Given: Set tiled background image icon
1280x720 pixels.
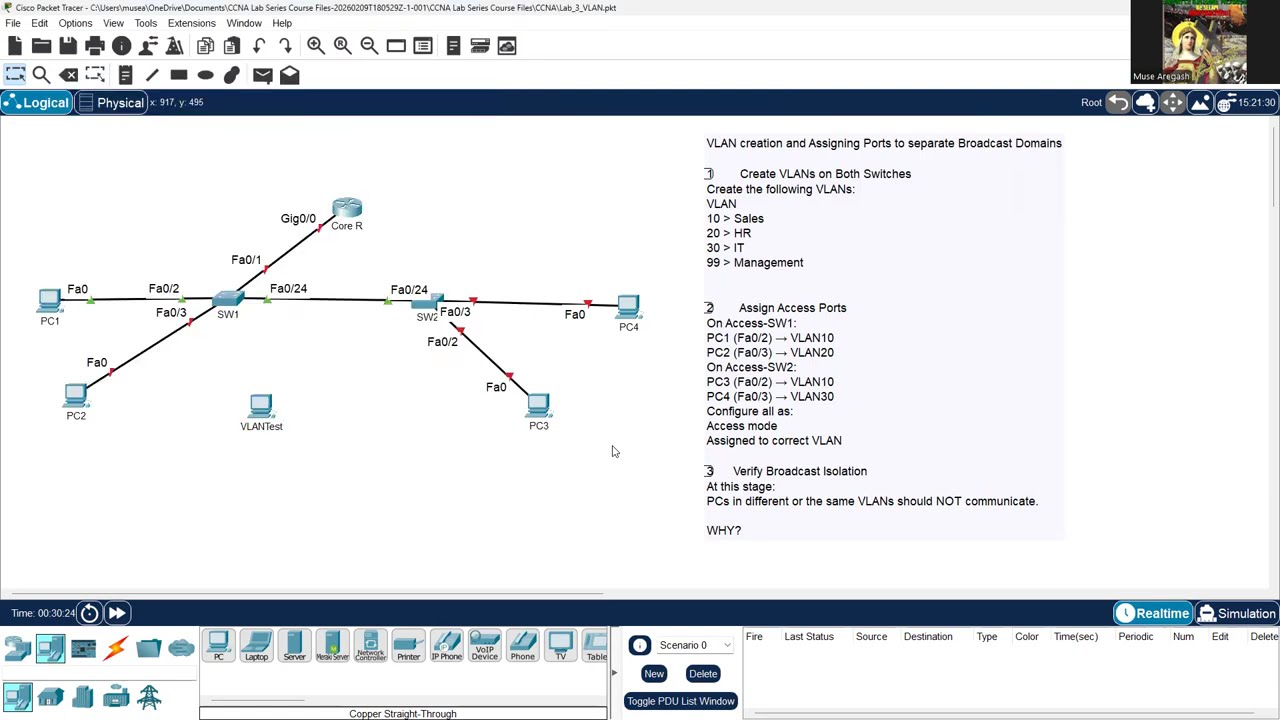Looking at the screenshot, I should [x=1199, y=103].
